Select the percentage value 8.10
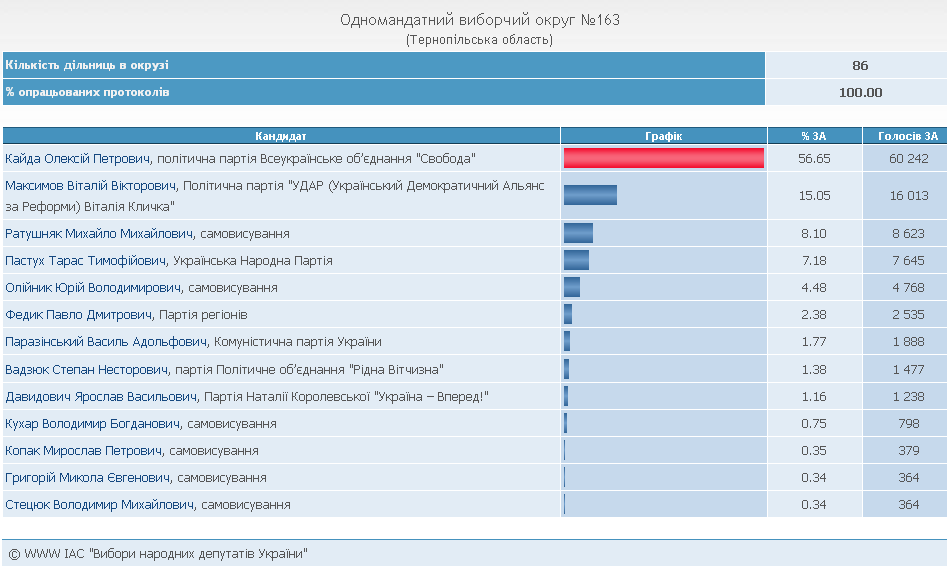Image resolution: width=947 pixels, height=566 pixels. pyautogui.click(x=814, y=234)
